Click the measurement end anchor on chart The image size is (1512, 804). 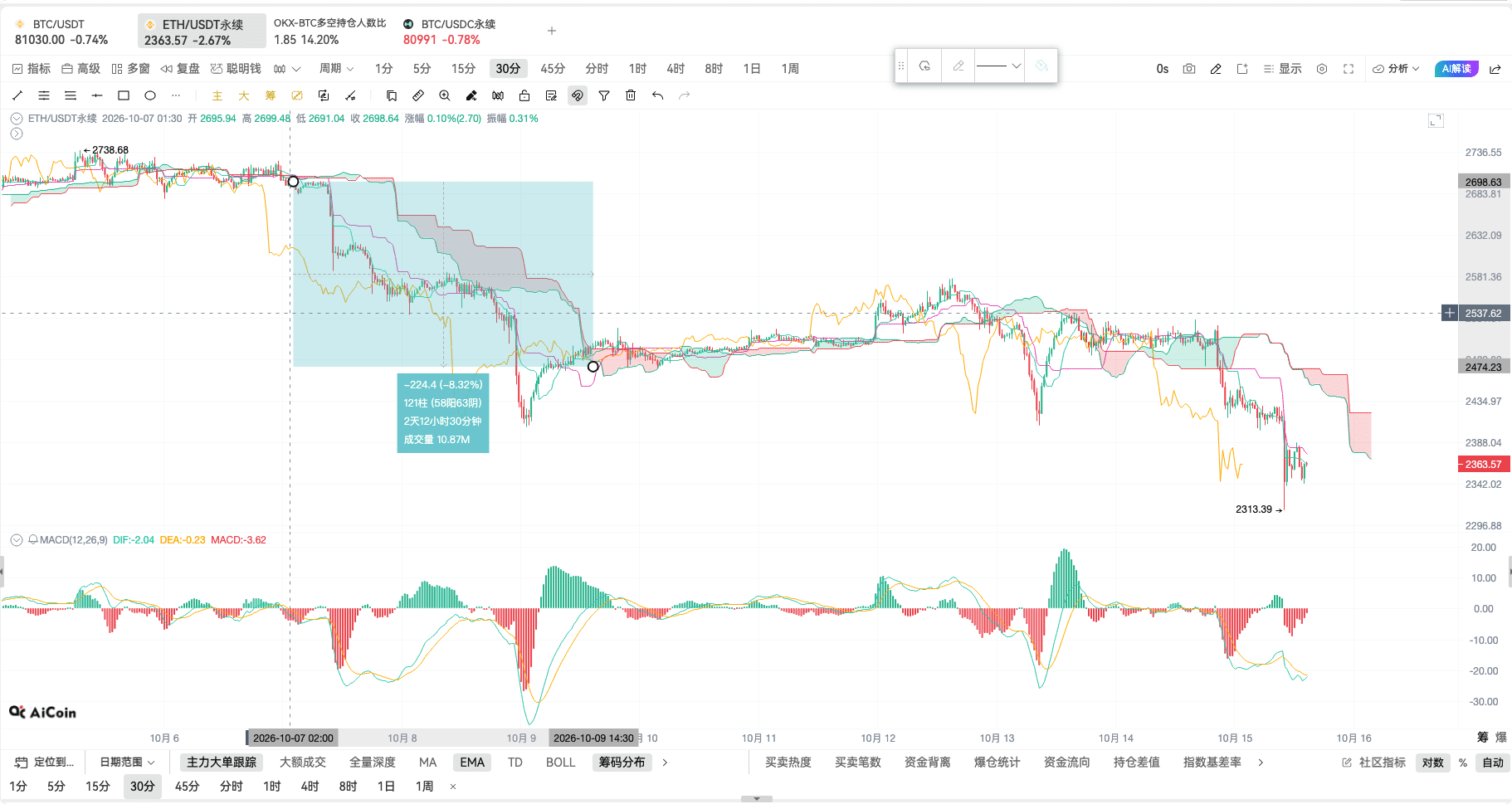593,366
